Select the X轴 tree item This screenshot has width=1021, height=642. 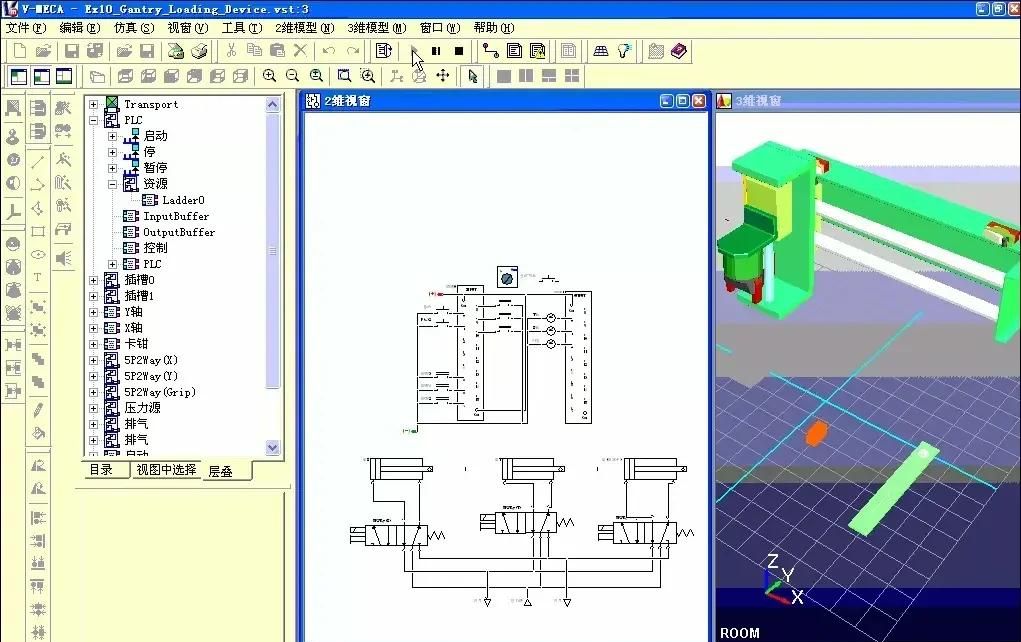tap(133, 328)
